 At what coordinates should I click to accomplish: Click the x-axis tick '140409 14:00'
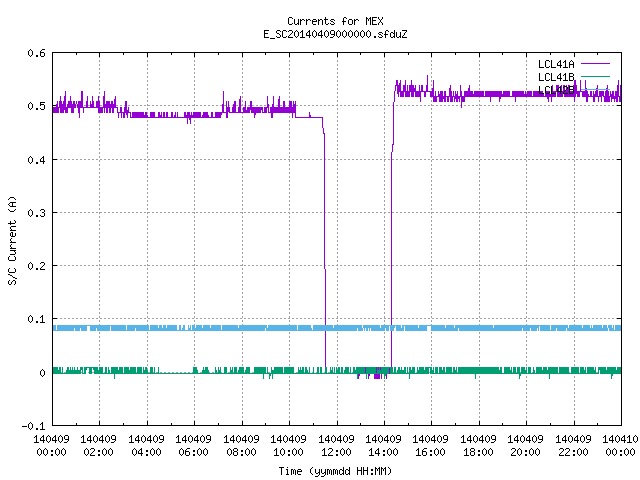[x=383, y=445]
